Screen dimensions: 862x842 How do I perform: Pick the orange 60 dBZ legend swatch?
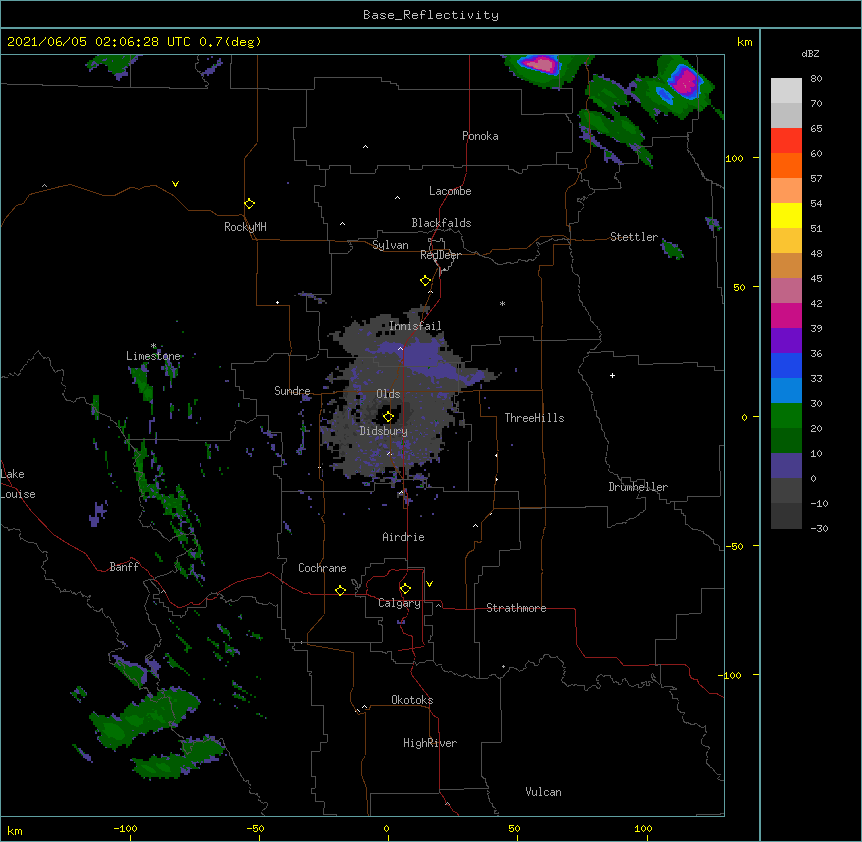coord(786,165)
